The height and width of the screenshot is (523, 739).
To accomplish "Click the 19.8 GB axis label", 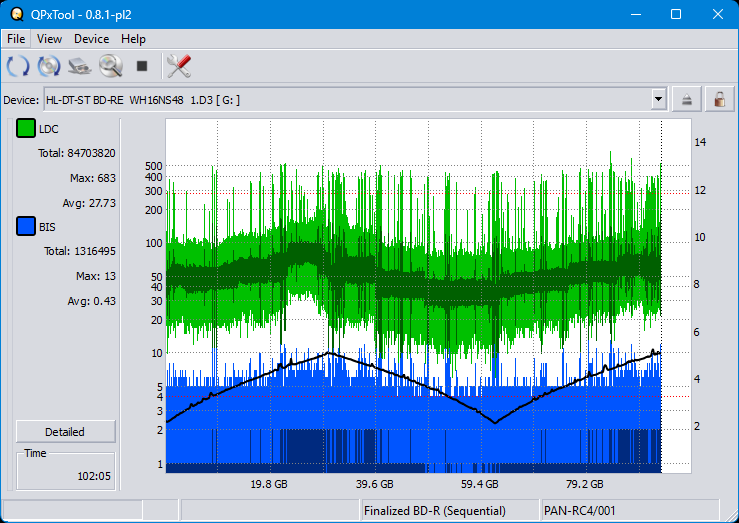I will (269, 484).
